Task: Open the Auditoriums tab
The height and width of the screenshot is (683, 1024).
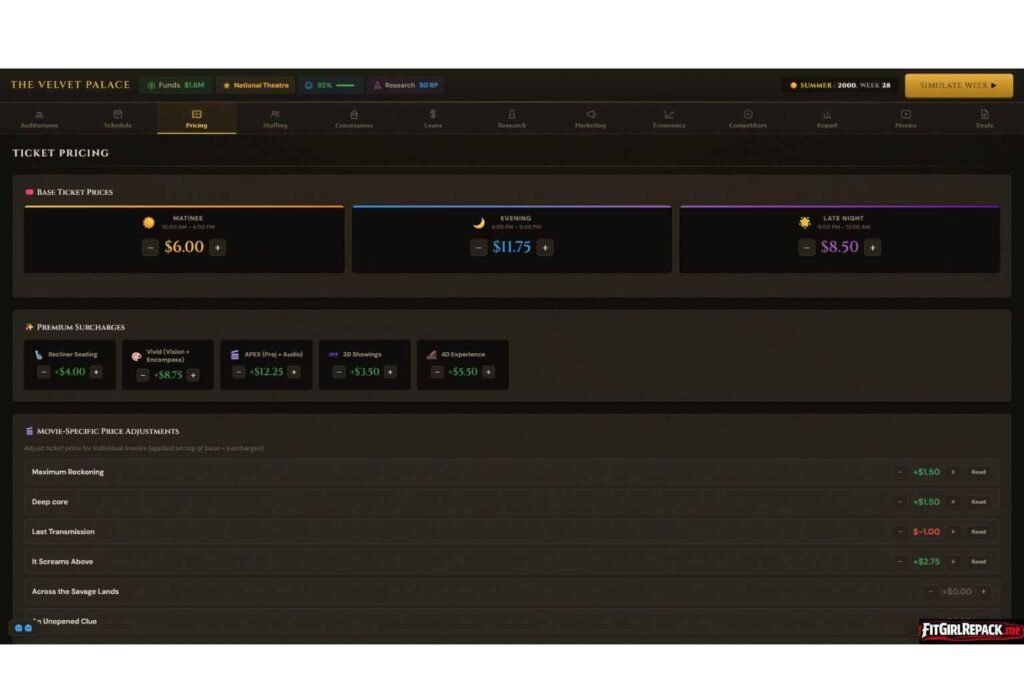Action: (x=39, y=119)
